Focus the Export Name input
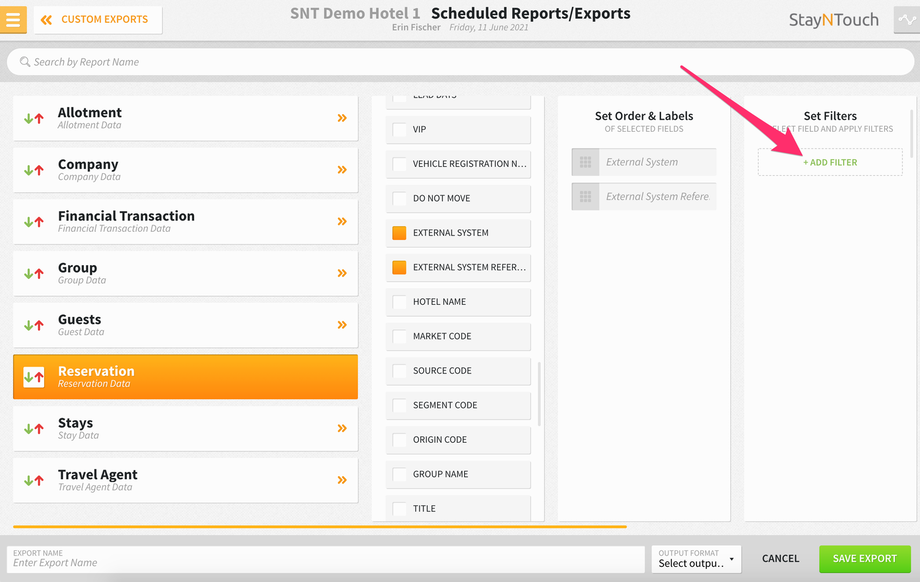This screenshot has width=920, height=582. pyautogui.click(x=326, y=559)
